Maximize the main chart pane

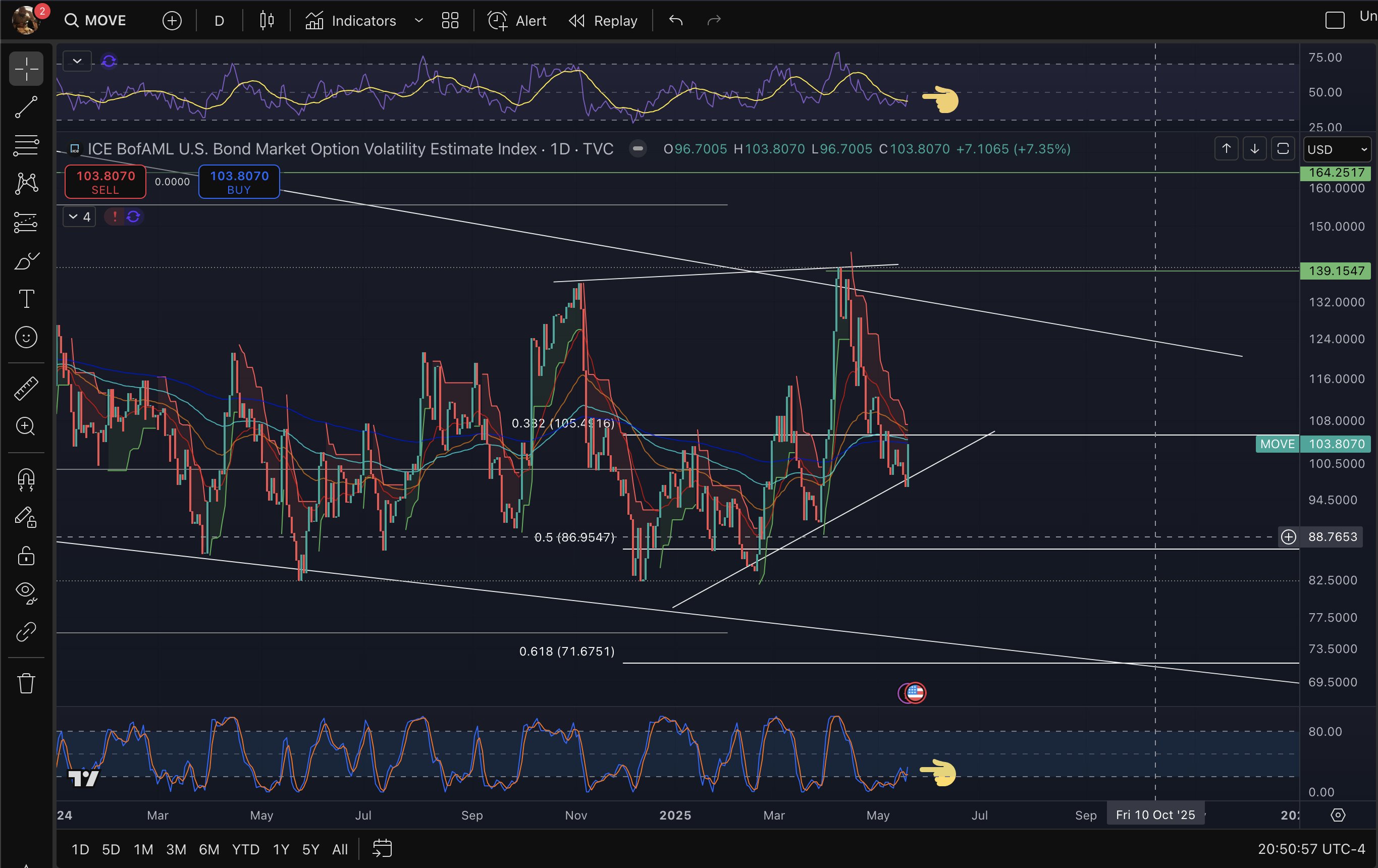[x=1283, y=149]
